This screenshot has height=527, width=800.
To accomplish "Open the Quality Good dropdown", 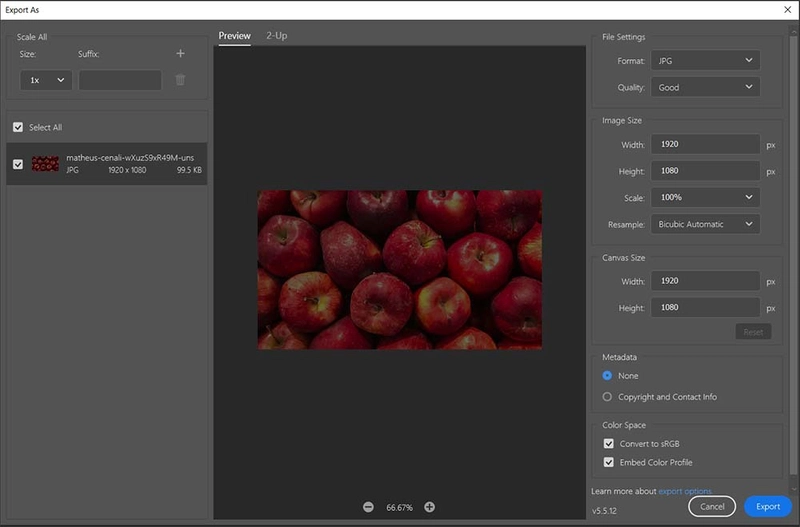I will (705, 87).
